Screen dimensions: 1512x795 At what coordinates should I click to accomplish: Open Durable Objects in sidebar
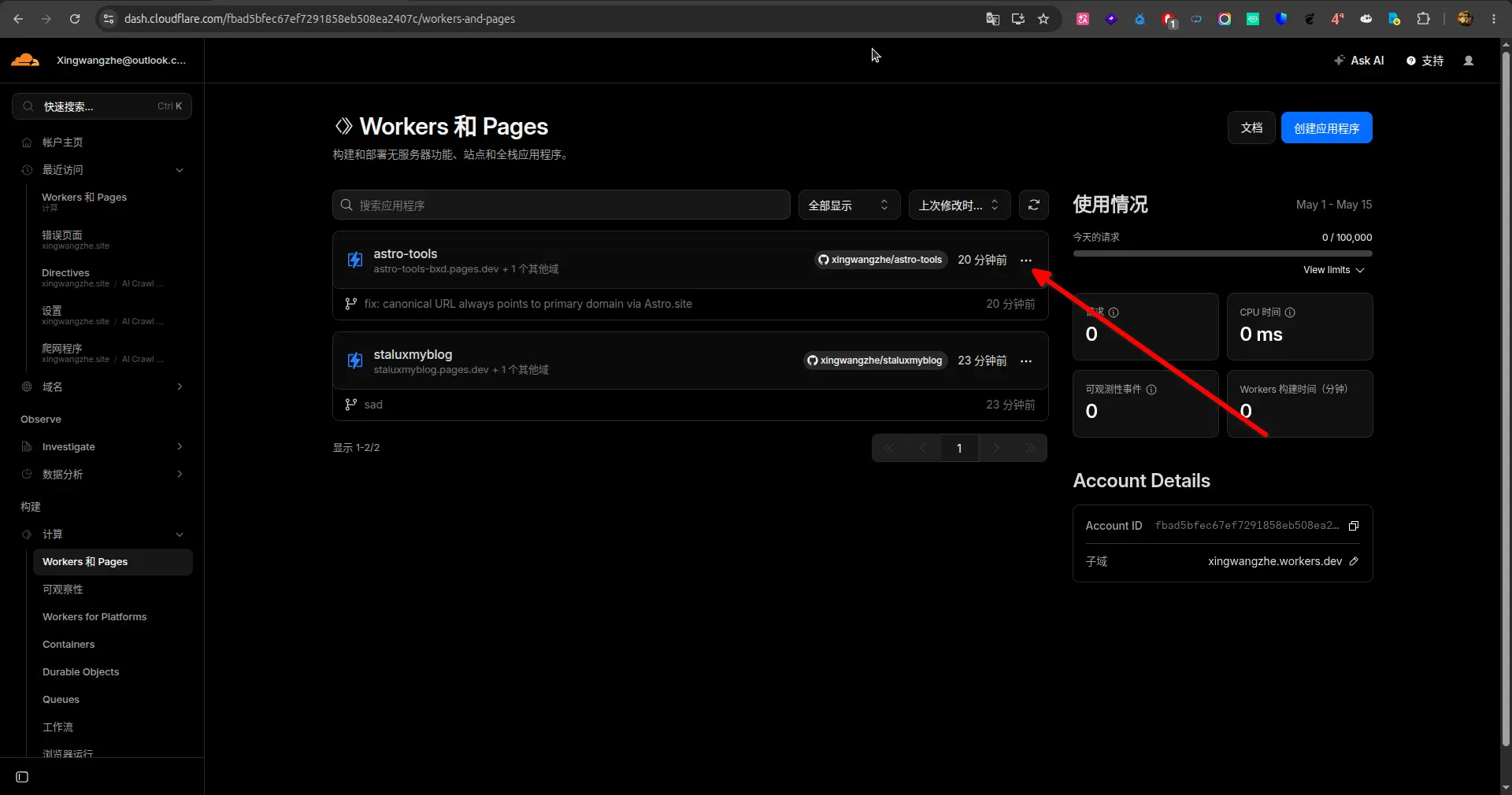click(x=81, y=672)
